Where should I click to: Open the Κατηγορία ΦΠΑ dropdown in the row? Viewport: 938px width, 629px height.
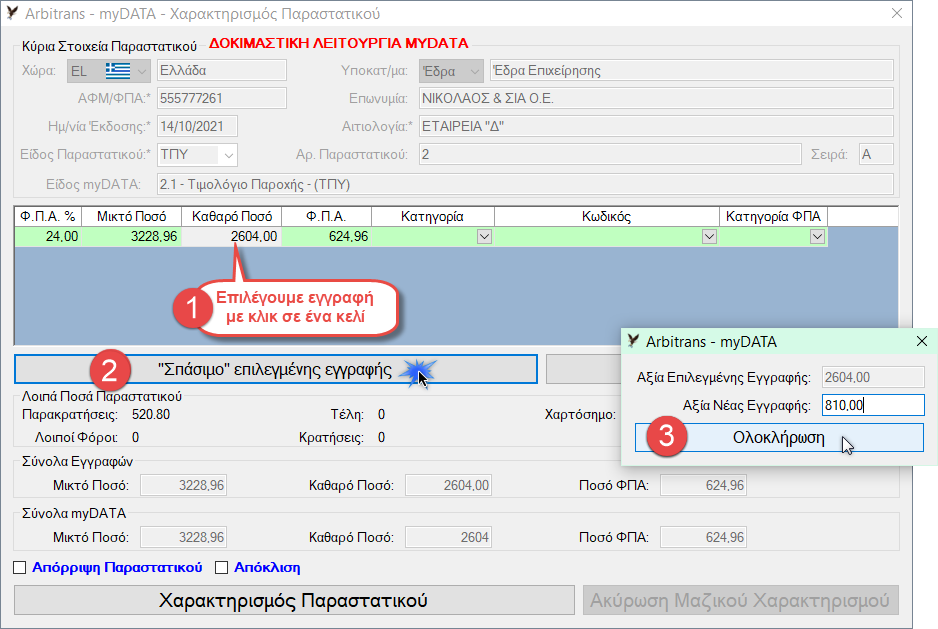coord(817,236)
